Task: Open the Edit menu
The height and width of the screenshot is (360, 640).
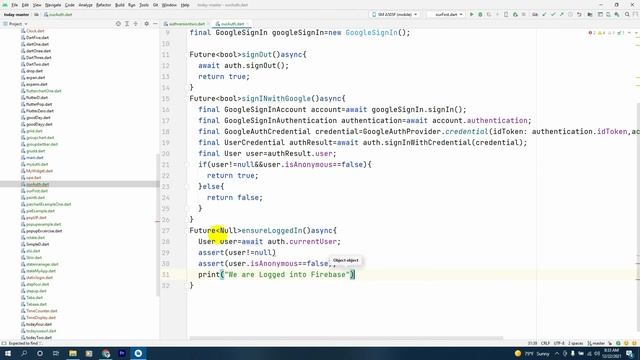Action: point(25,5)
